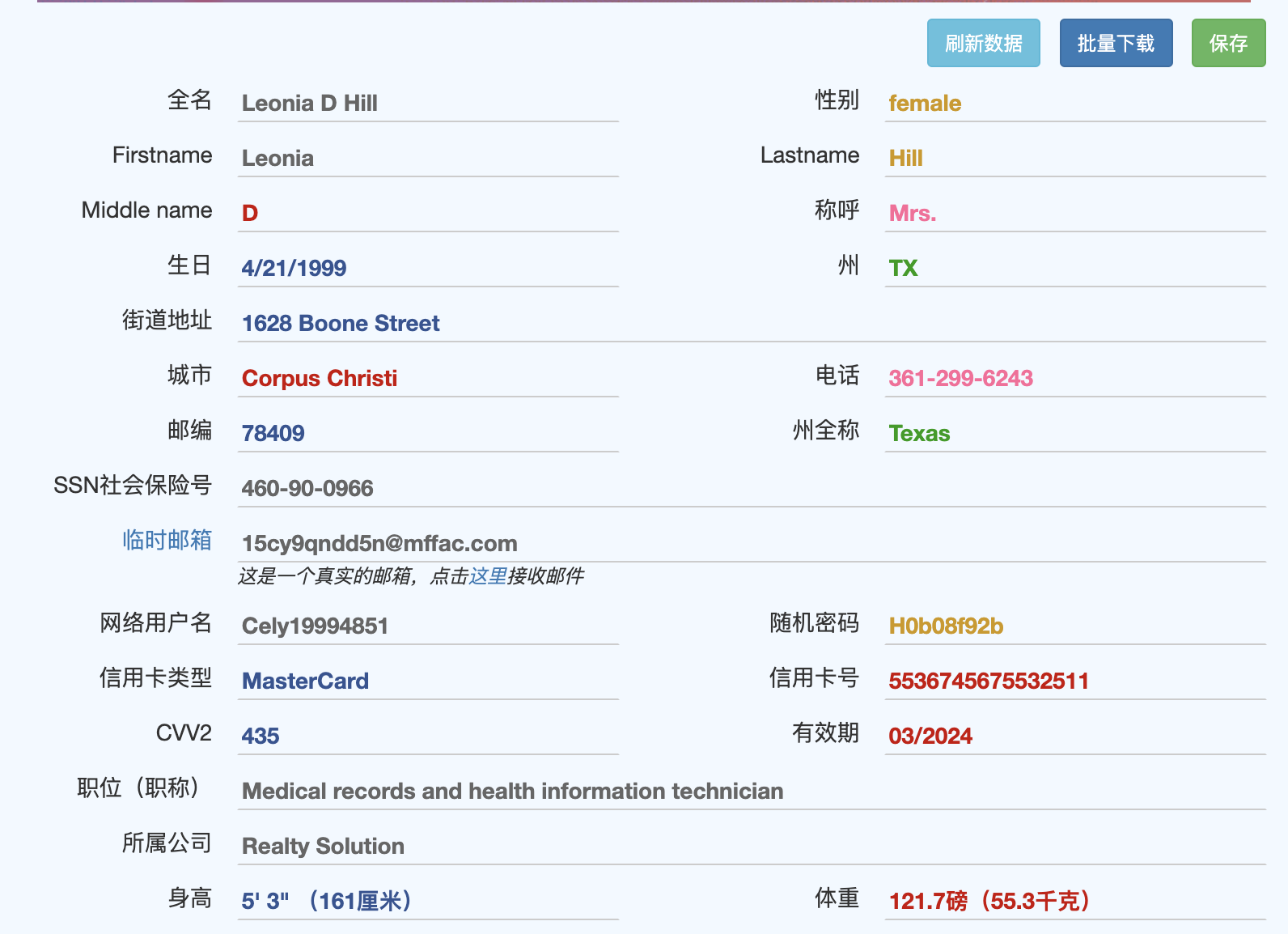Click the 邮编 zip code label

[x=189, y=430]
